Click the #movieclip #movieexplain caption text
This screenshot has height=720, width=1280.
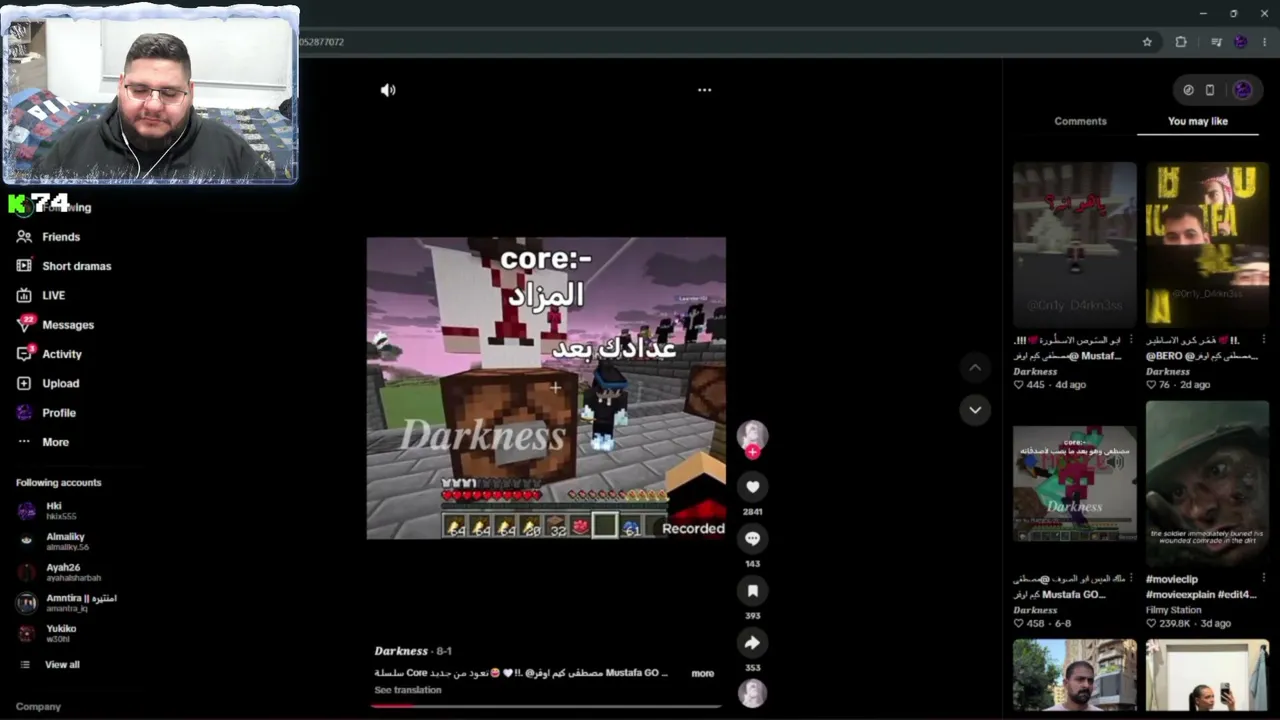pyautogui.click(x=1201, y=587)
